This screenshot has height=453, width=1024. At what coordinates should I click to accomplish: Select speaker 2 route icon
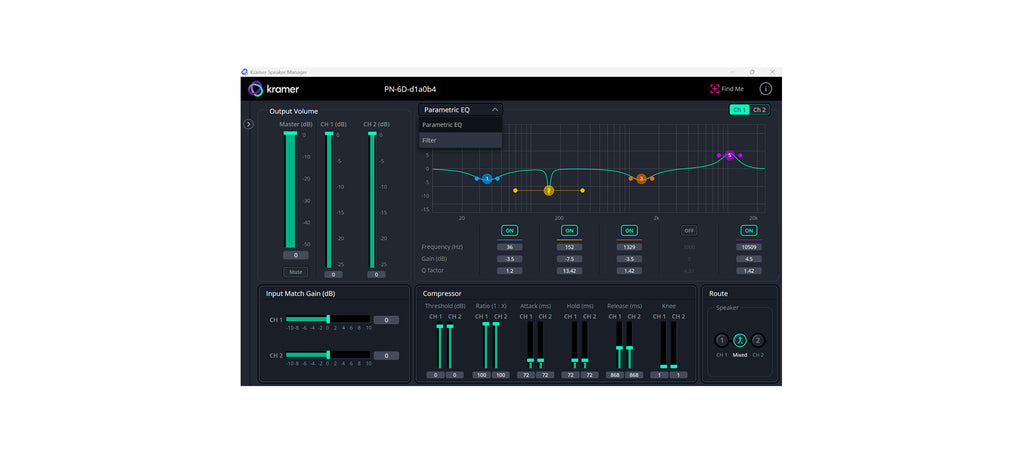click(758, 340)
